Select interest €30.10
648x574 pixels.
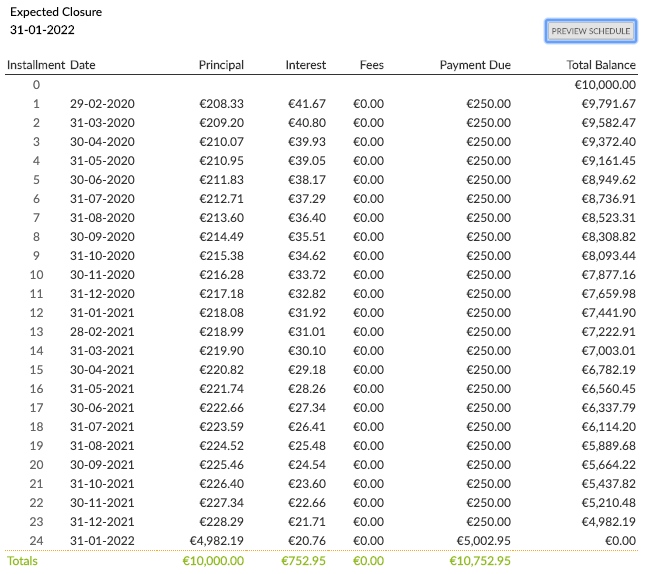coord(307,351)
